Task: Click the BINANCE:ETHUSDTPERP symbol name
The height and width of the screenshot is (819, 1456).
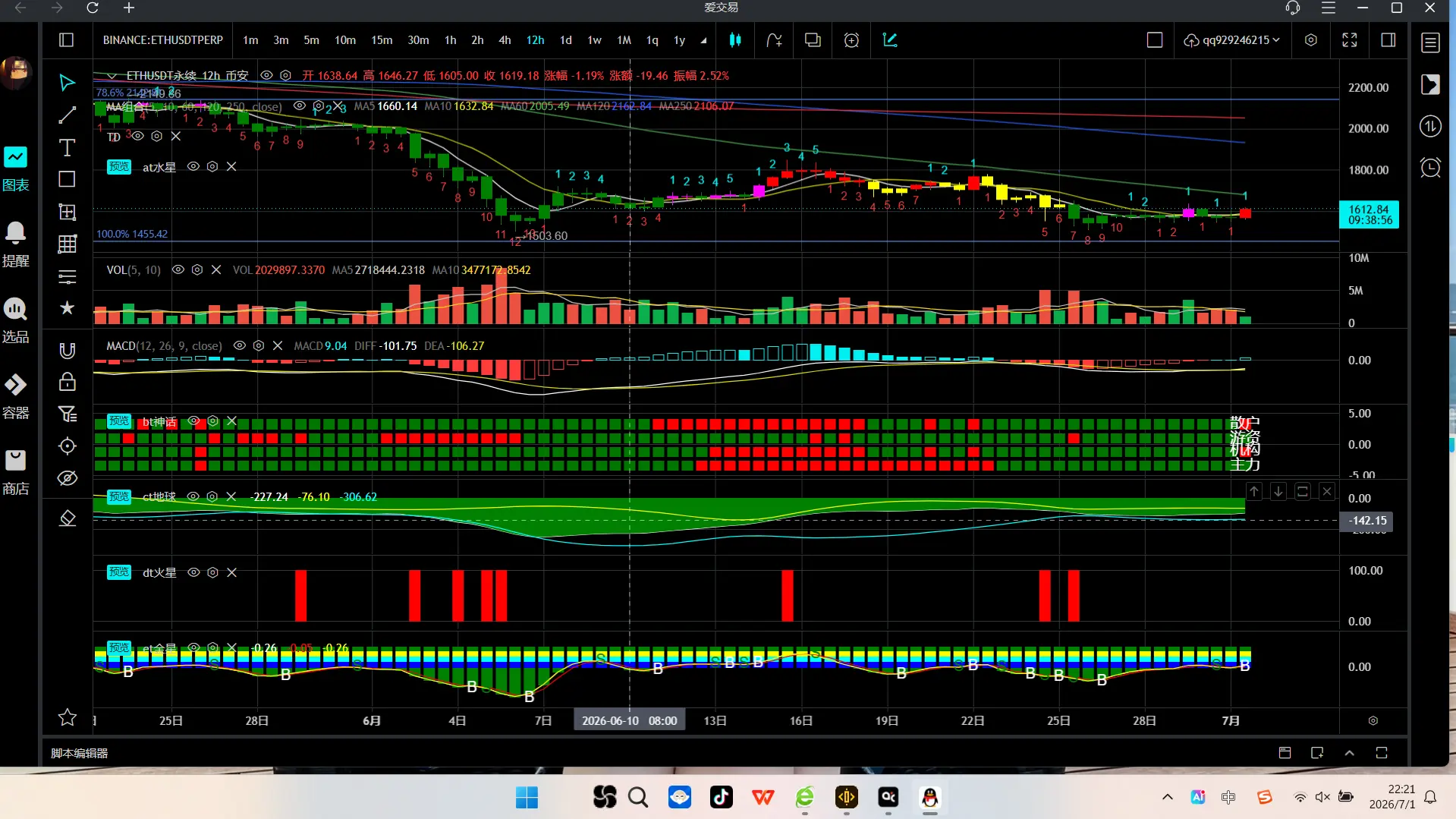Action: coord(163,40)
